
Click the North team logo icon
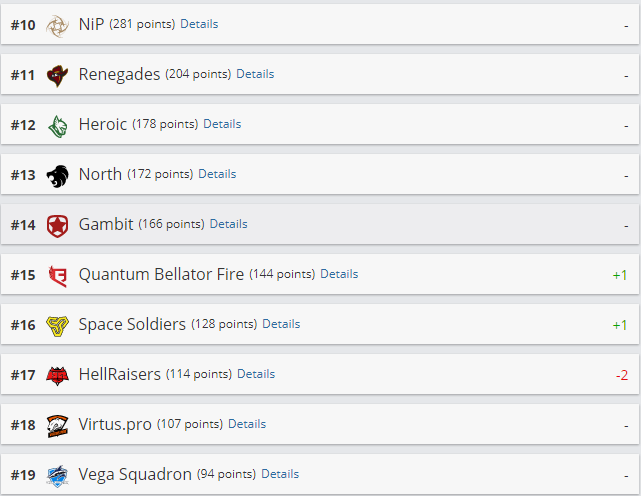click(58, 174)
